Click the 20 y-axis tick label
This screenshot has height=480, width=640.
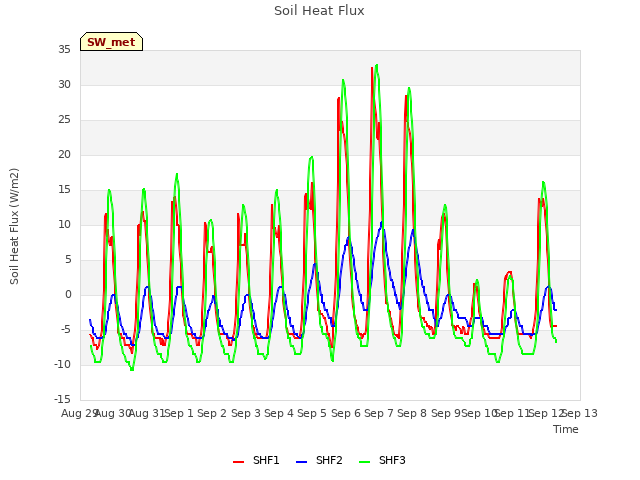pos(64,155)
